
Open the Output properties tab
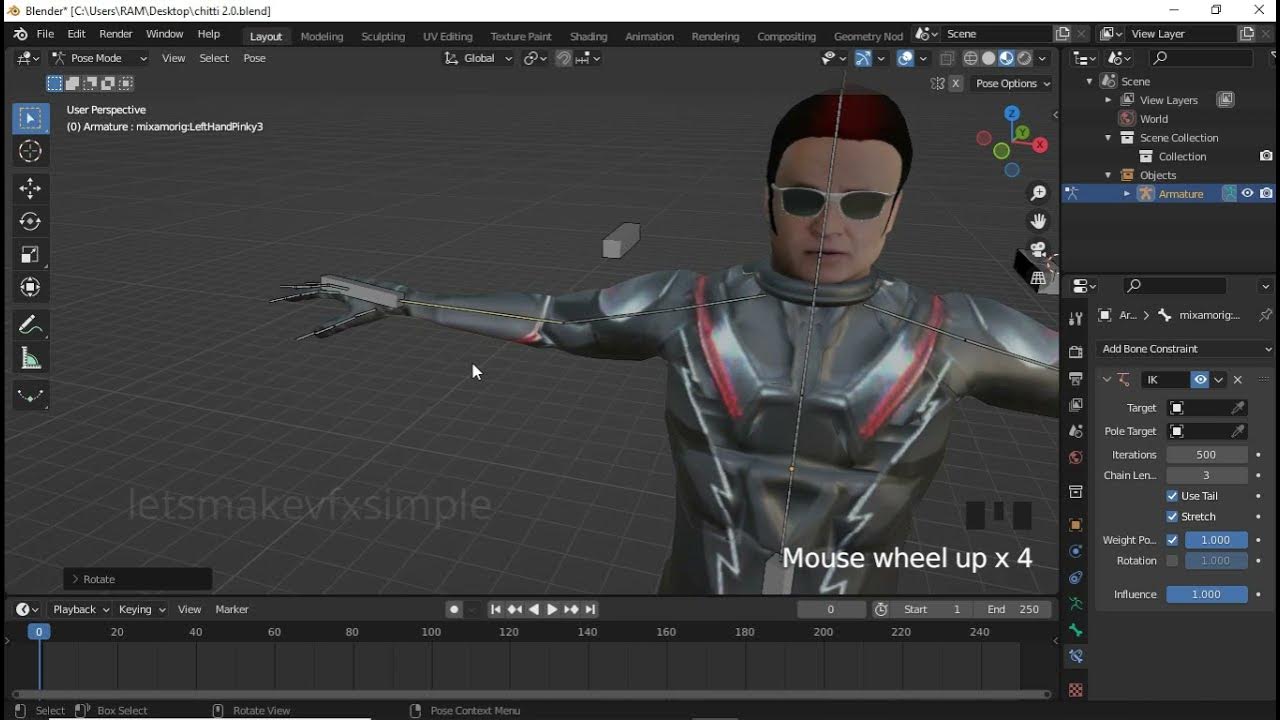pos(1076,379)
